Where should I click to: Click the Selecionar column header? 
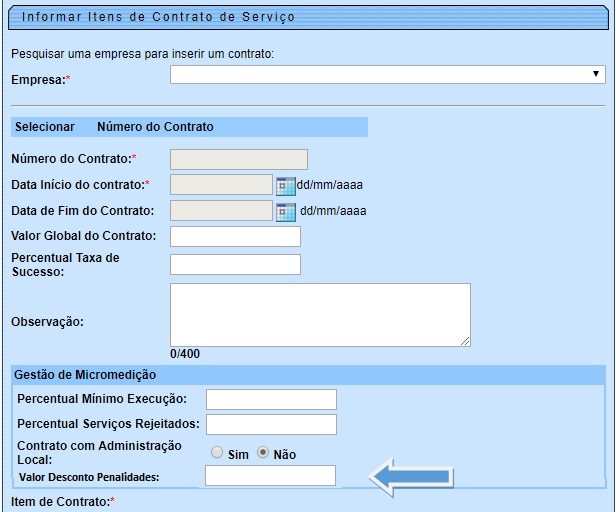pyautogui.click(x=45, y=127)
